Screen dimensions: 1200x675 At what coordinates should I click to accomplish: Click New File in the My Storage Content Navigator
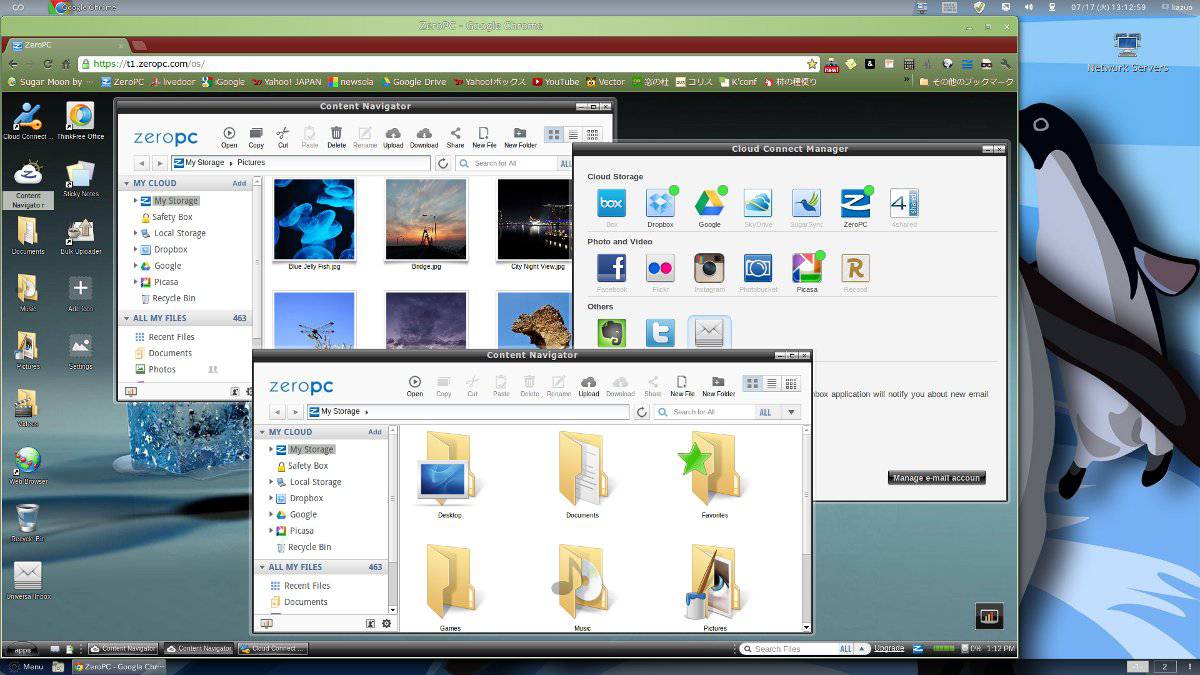pyautogui.click(x=682, y=386)
